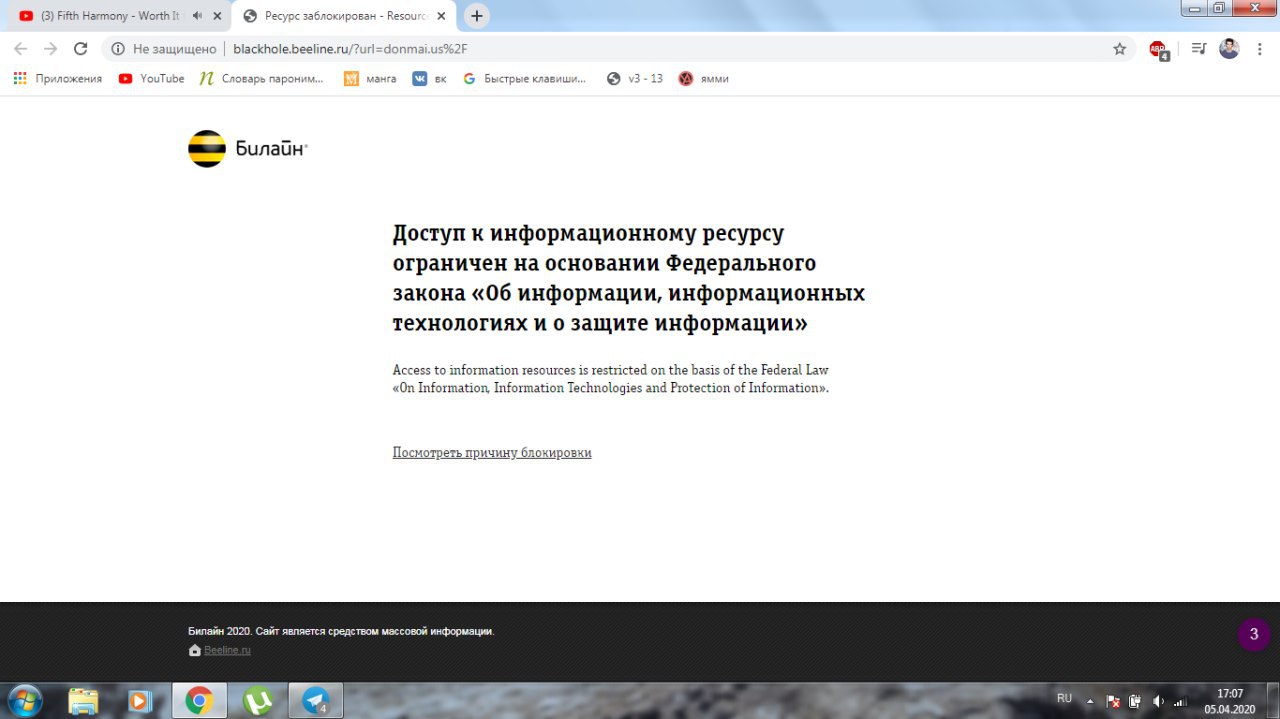The width and height of the screenshot is (1280, 719).
Task: Go back with the browser back arrow
Action: coord(21,48)
